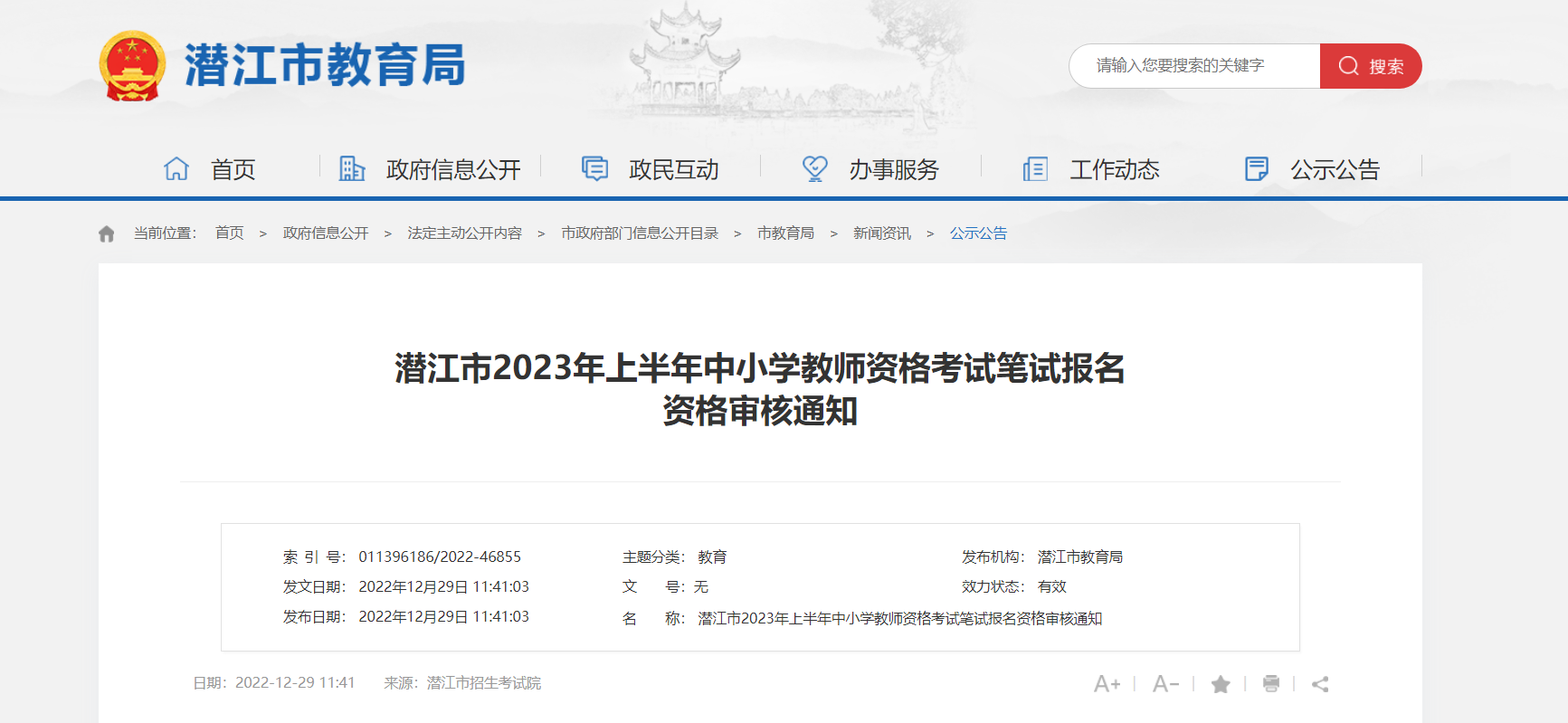Open 公示公告 breadcrumb link

click(x=978, y=233)
